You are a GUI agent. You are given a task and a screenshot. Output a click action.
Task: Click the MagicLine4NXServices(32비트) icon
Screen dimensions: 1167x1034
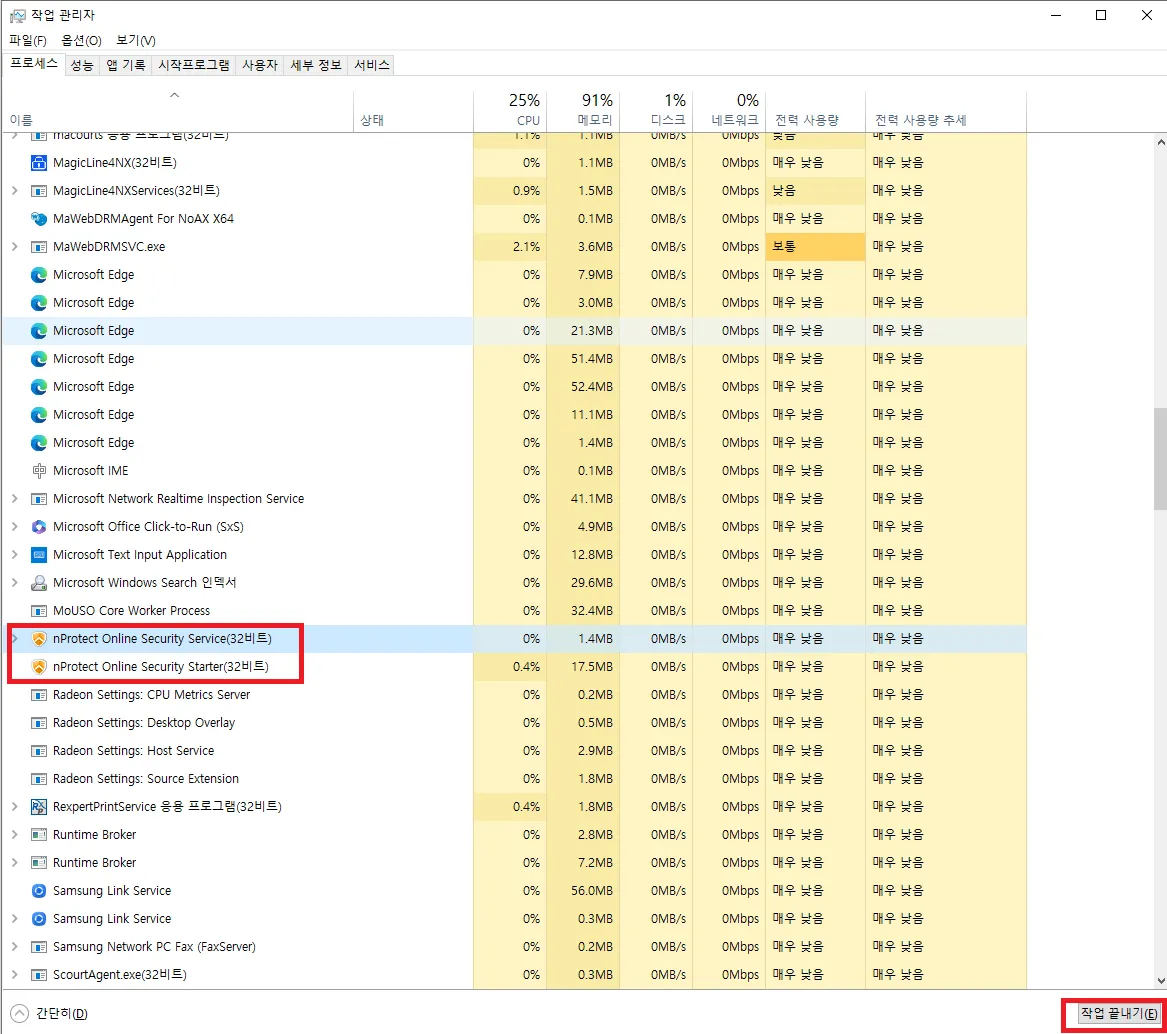coord(39,191)
